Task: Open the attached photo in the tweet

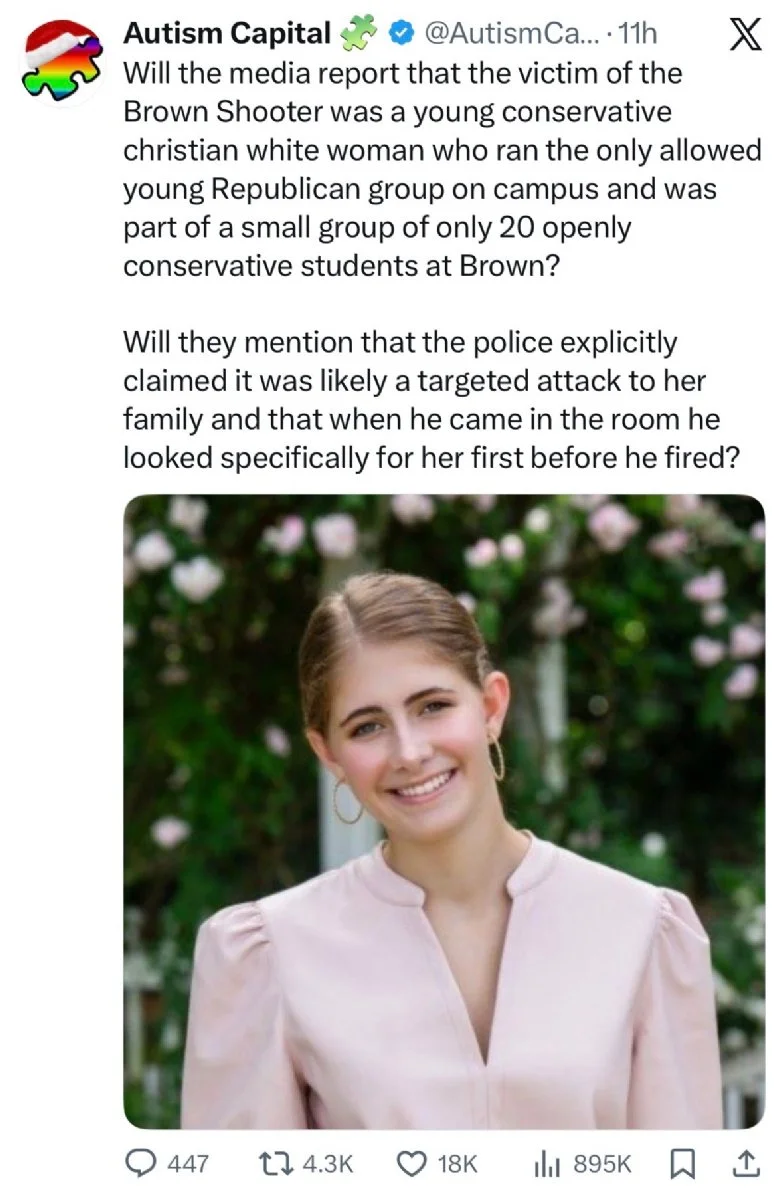Action: click(444, 810)
